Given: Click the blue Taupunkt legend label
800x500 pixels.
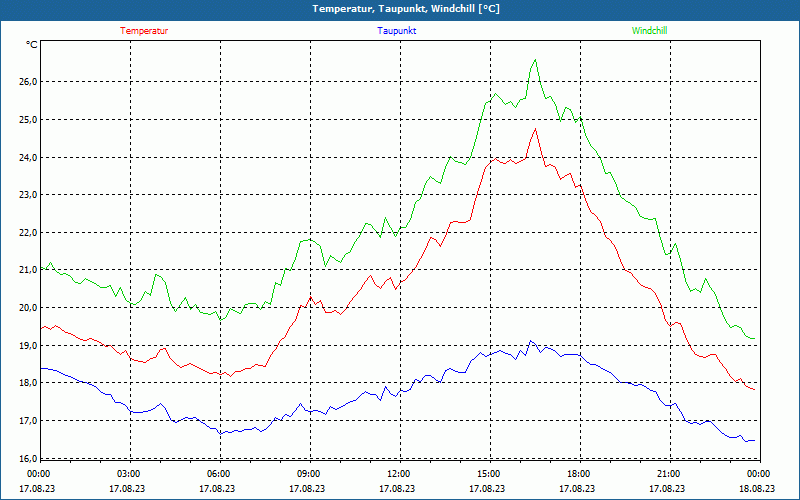Looking at the screenshot, I should click(397, 30).
